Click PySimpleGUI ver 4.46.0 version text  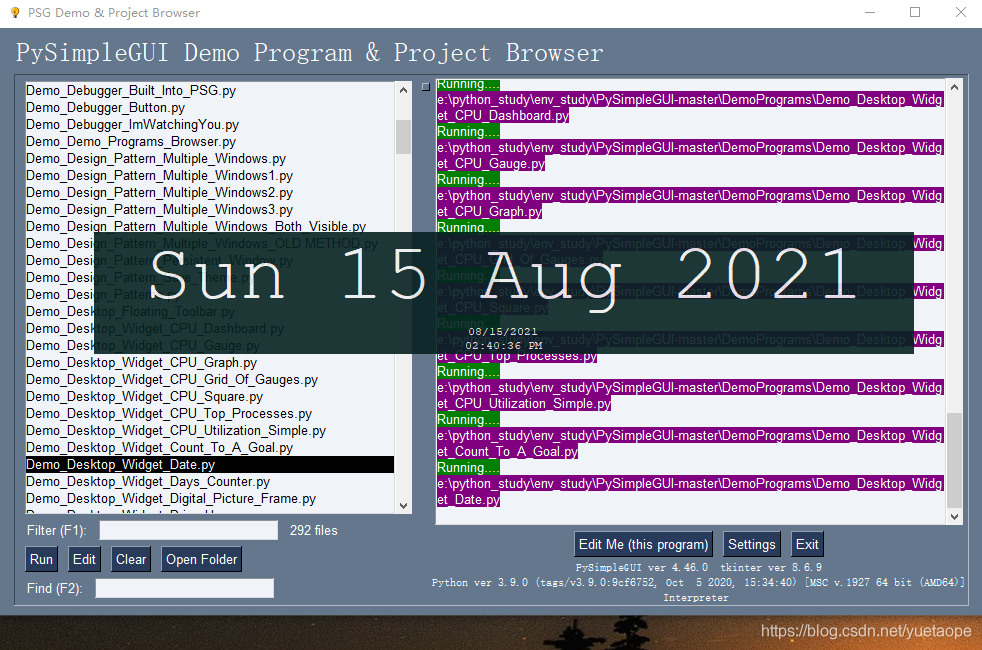(641, 567)
